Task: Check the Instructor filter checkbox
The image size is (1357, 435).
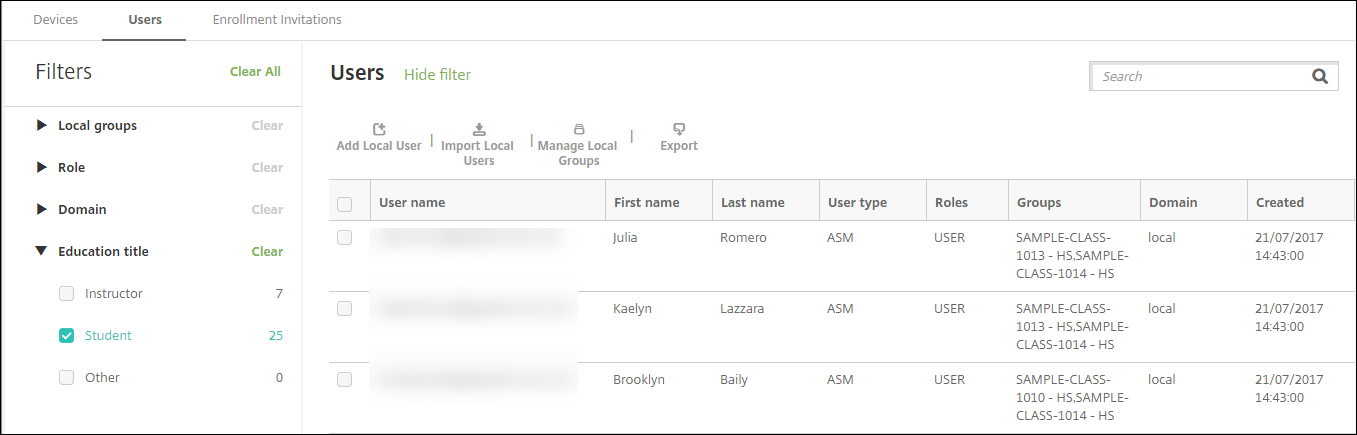Action: point(67,294)
